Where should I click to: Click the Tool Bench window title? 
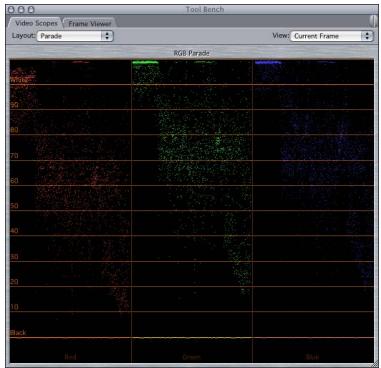coord(205,9)
